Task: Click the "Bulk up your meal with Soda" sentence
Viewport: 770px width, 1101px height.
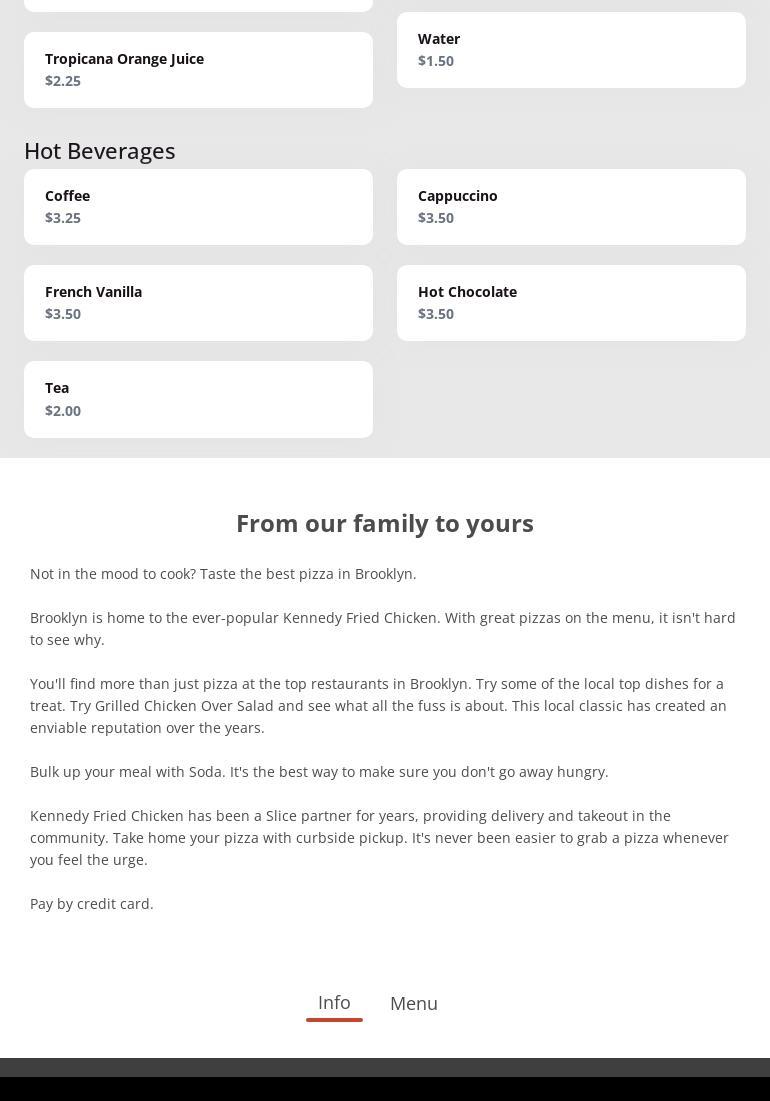Action: click(x=319, y=772)
